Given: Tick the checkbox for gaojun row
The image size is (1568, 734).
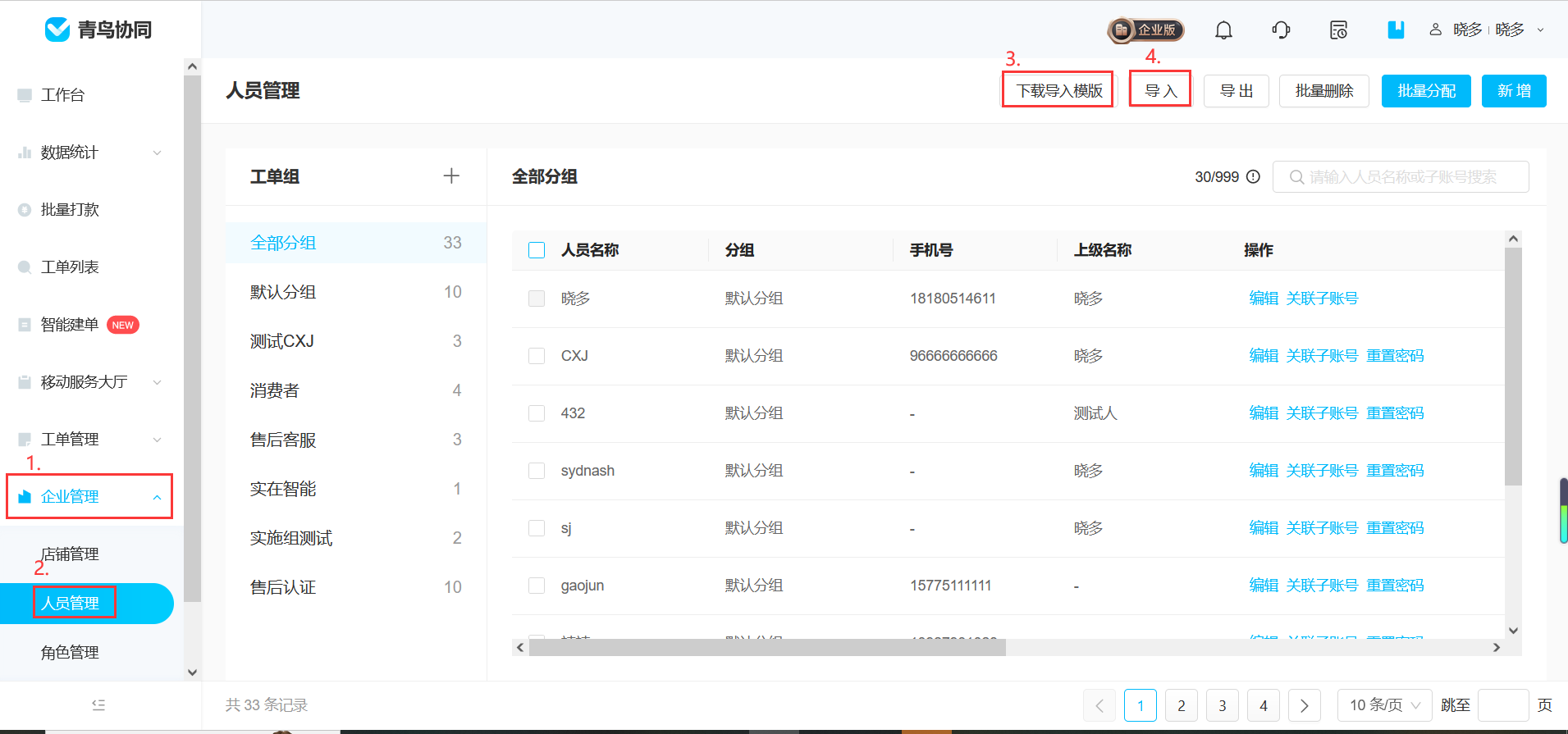Looking at the screenshot, I should (x=537, y=586).
